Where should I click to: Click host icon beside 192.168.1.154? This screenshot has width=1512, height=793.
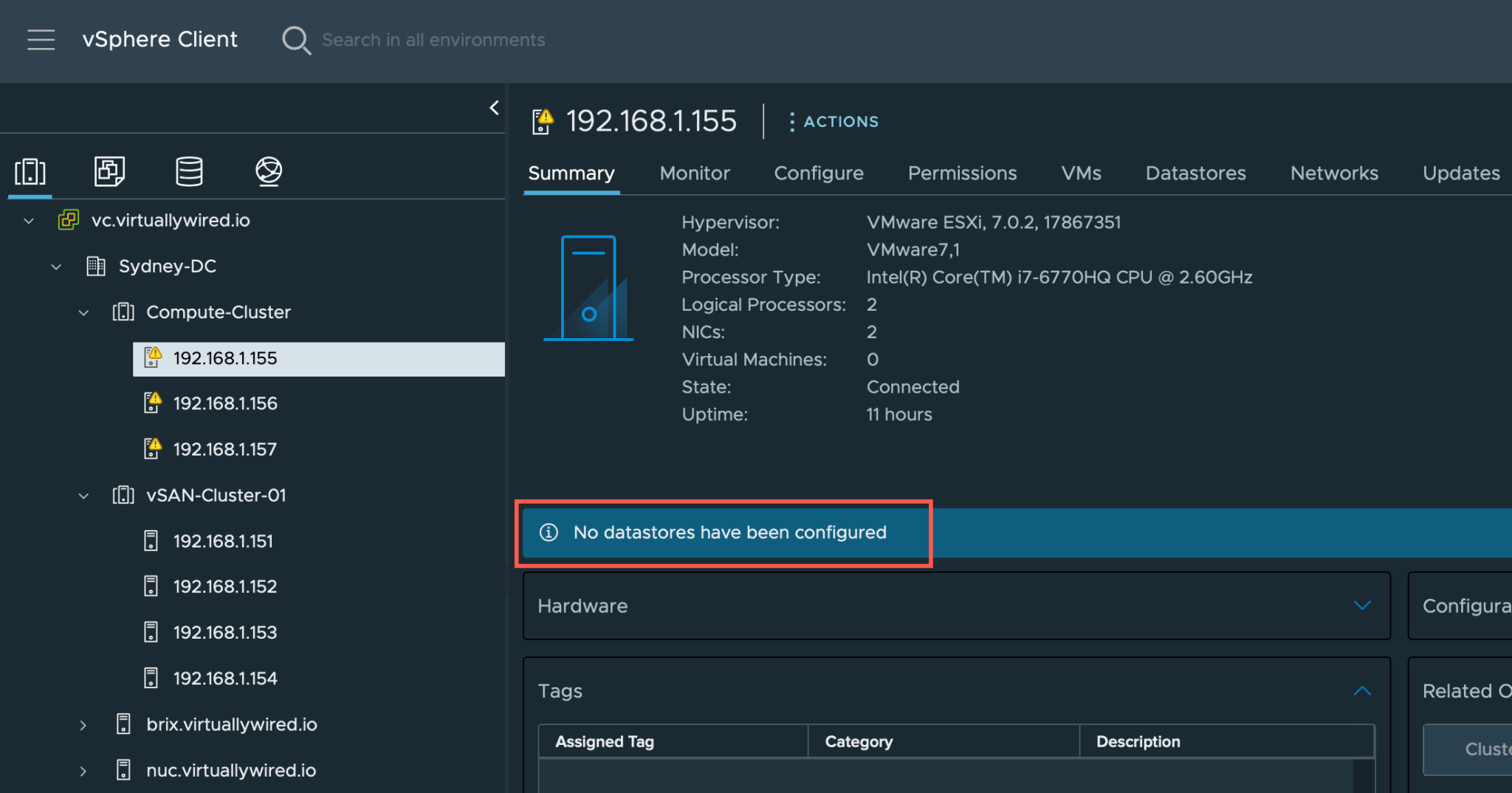point(151,679)
